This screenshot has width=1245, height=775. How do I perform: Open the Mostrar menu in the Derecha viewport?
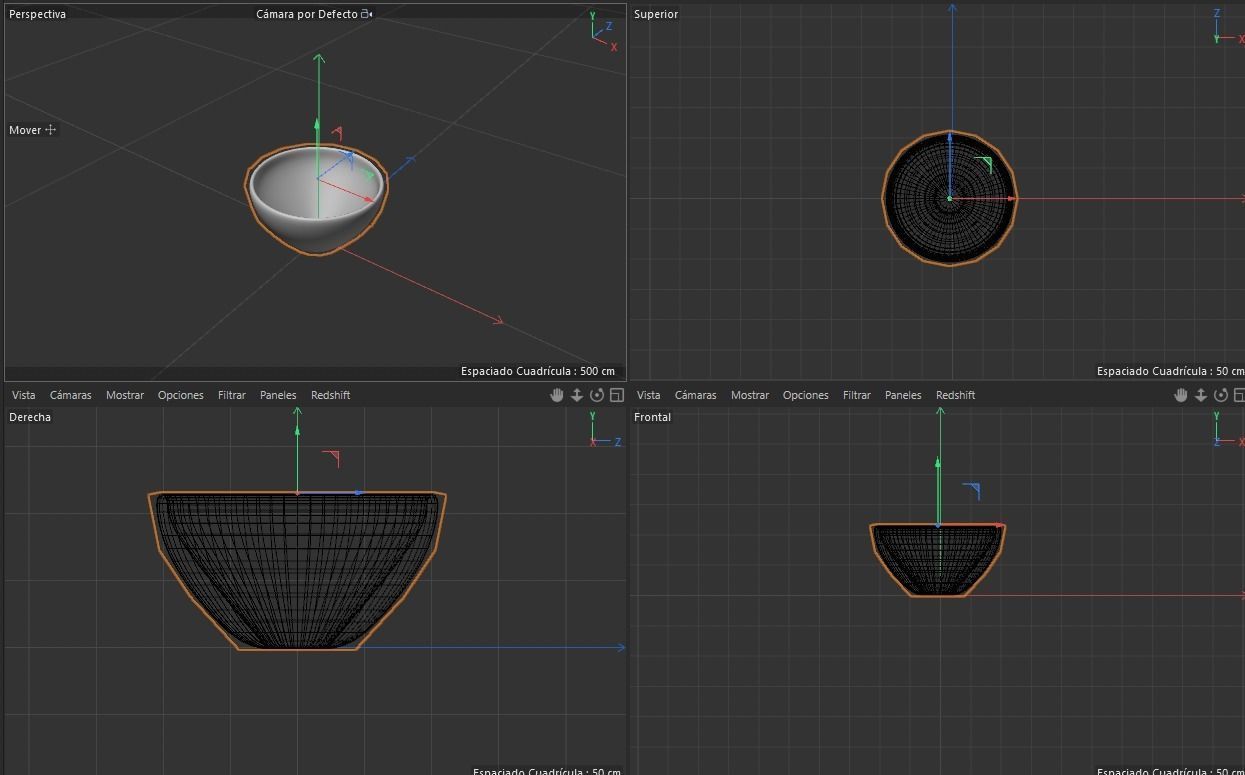coord(125,395)
